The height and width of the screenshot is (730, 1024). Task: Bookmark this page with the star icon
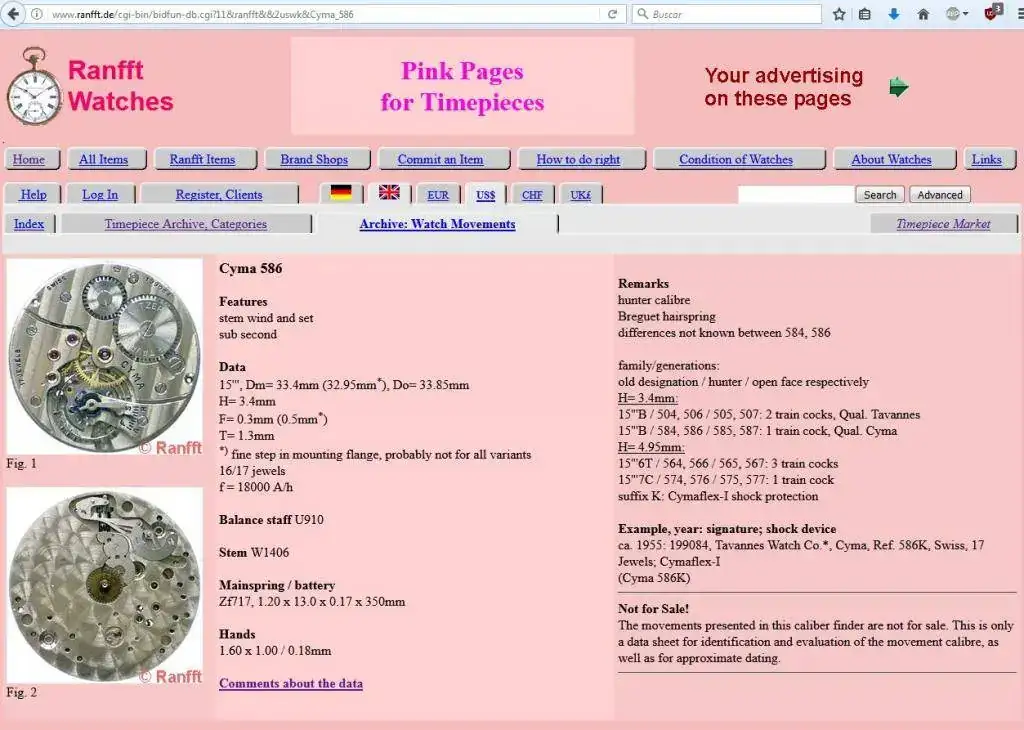click(x=839, y=14)
